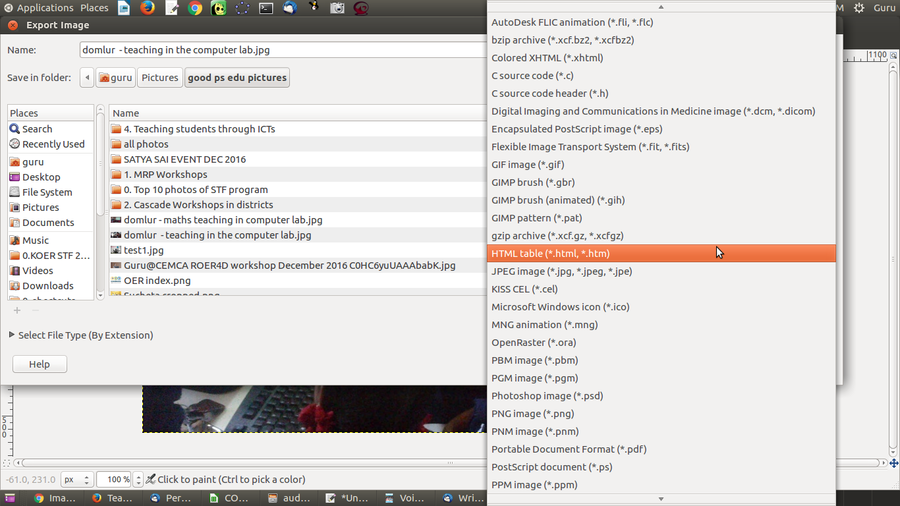Open the px unit dropdown
Viewport: 900px width, 506px height.
(77, 480)
